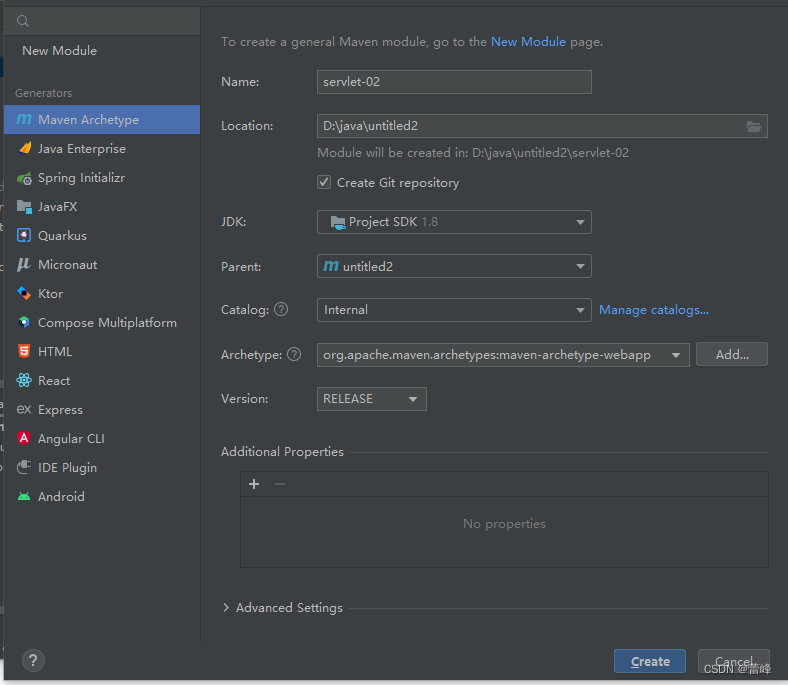Select the Maven Archetype generator
Image resolution: width=788 pixels, height=685 pixels.
point(102,120)
